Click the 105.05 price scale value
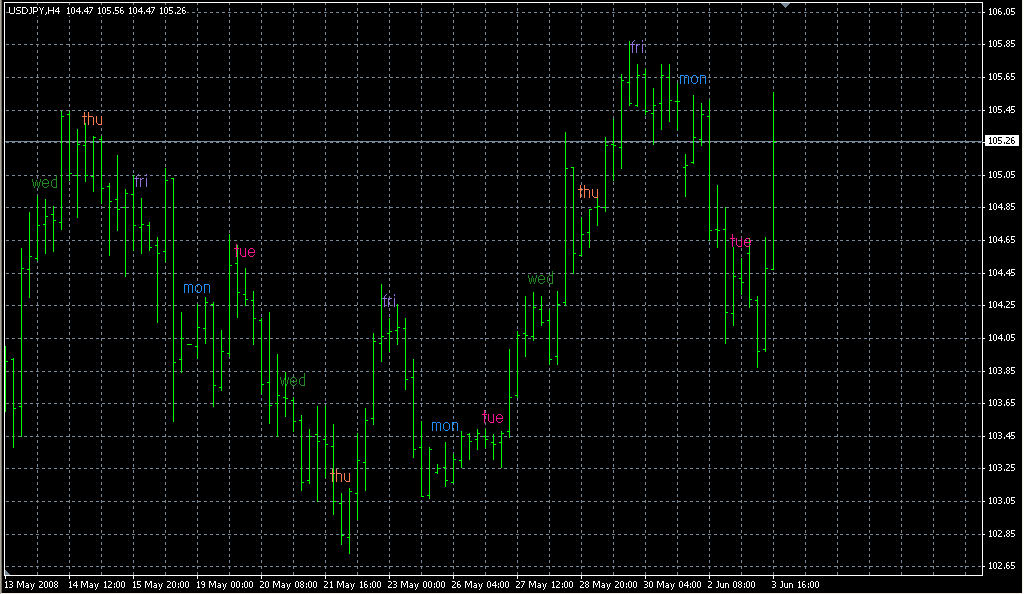The width and height of the screenshot is (1024, 594). coord(1001,175)
